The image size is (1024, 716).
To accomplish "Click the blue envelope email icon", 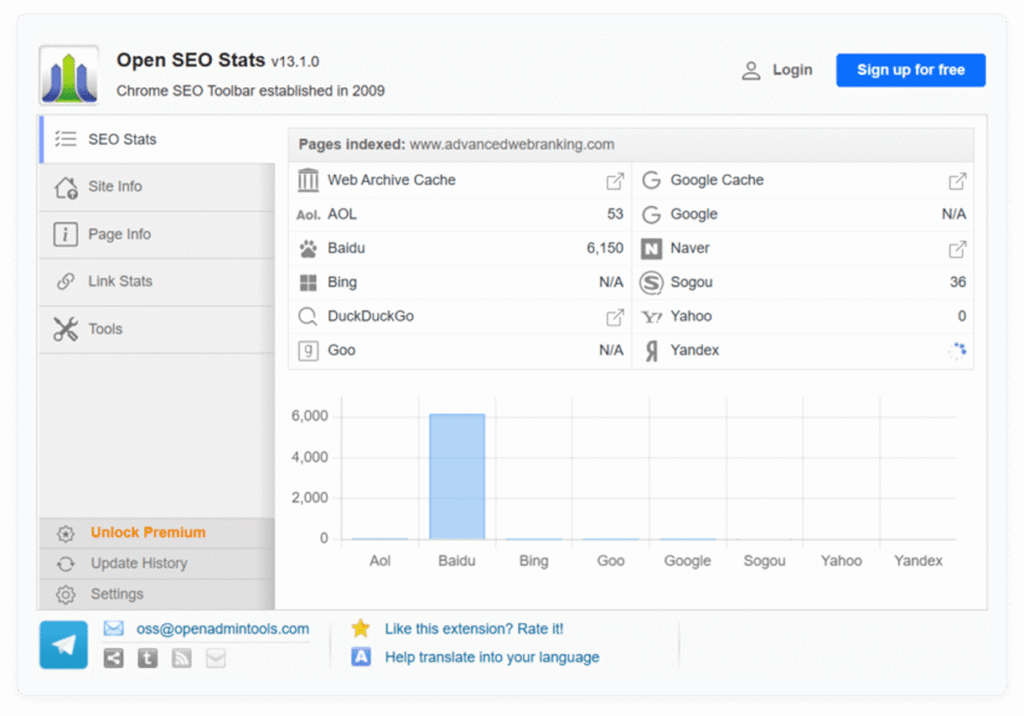I will point(114,628).
